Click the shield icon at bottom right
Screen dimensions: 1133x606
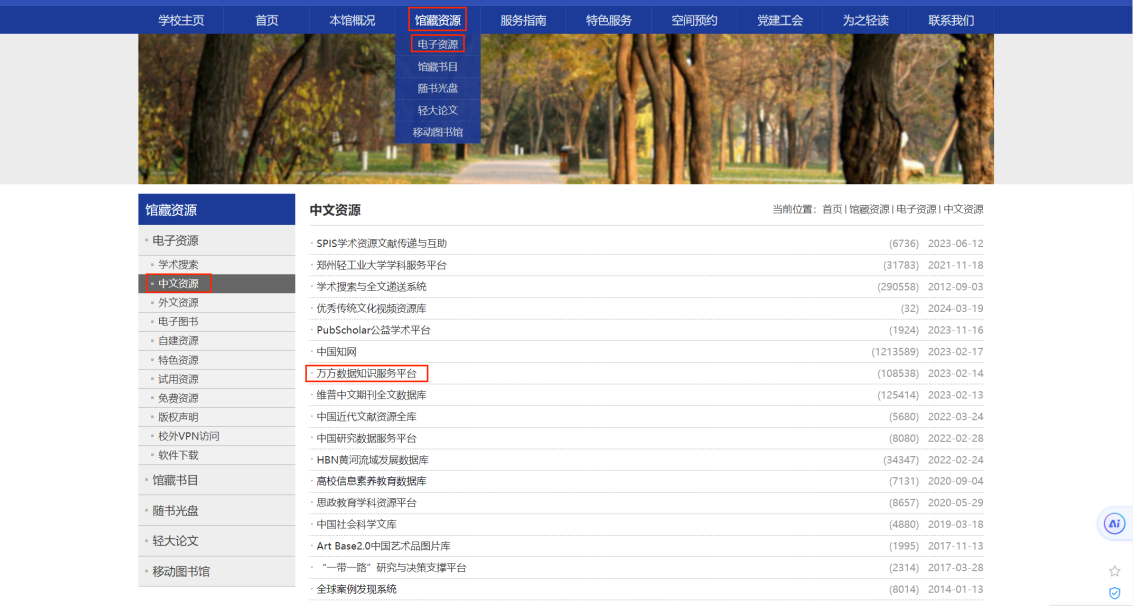[1114, 593]
